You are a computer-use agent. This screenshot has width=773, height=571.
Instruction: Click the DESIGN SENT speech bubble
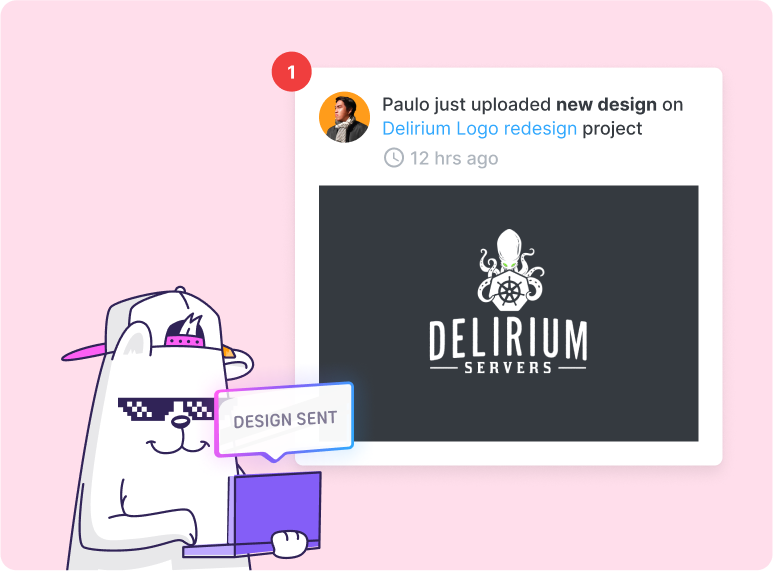(x=284, y=420)
